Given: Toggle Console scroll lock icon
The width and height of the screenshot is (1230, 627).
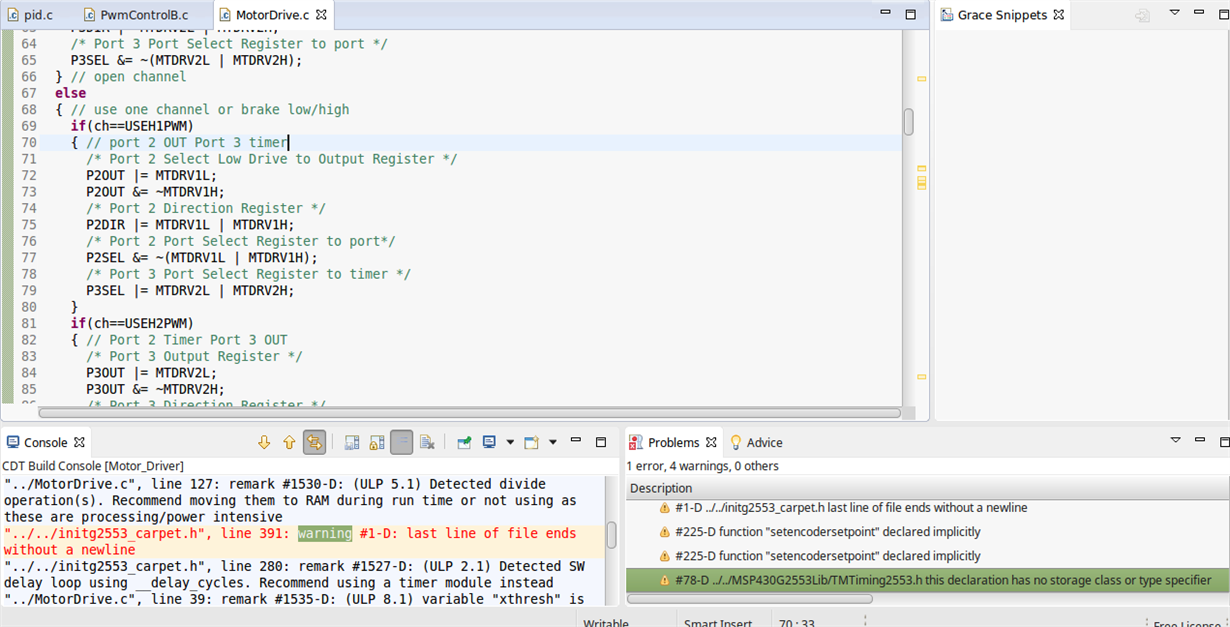Looking at the screenshot, I should pyautogui.click(x=377, y=442).
